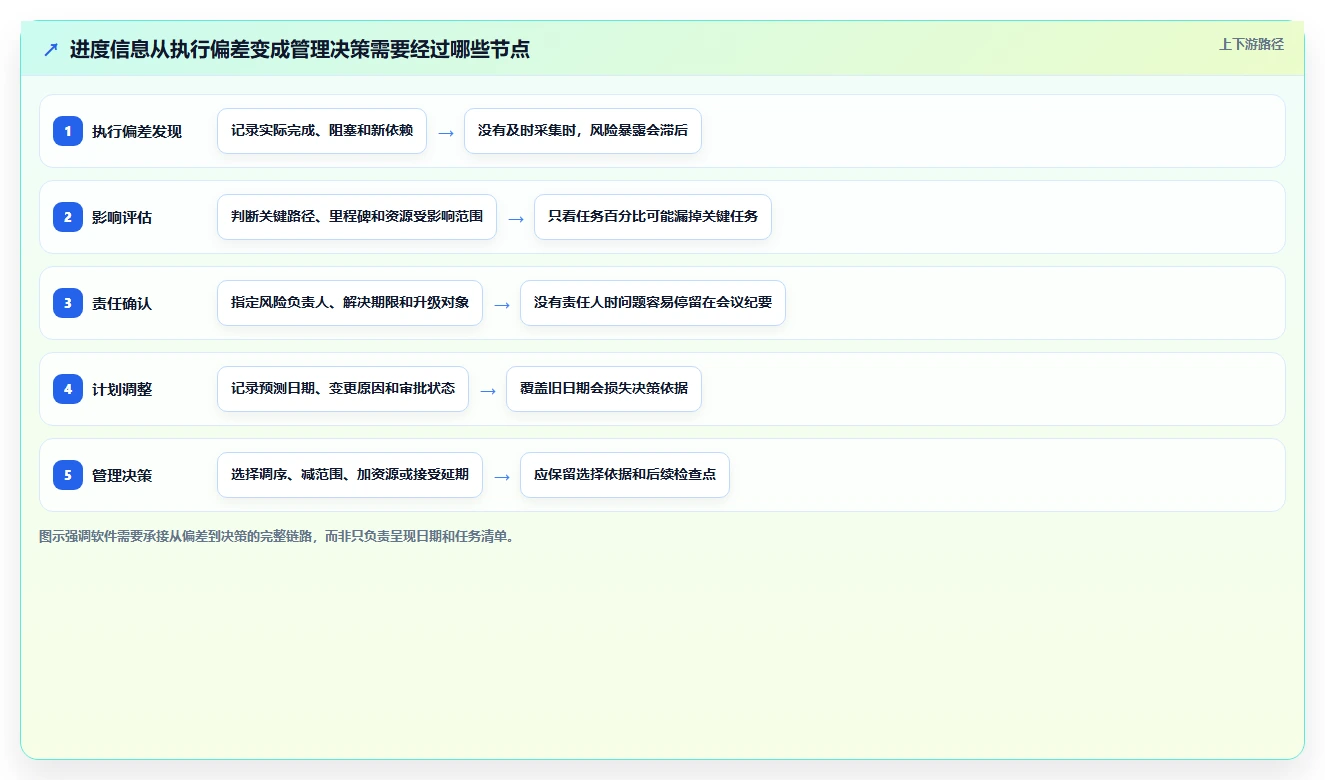Open the 只看任务百分比可能漏掉关键任务 box
The width and height of the screenshot is (1325, 780).
(x=653, y=217)
